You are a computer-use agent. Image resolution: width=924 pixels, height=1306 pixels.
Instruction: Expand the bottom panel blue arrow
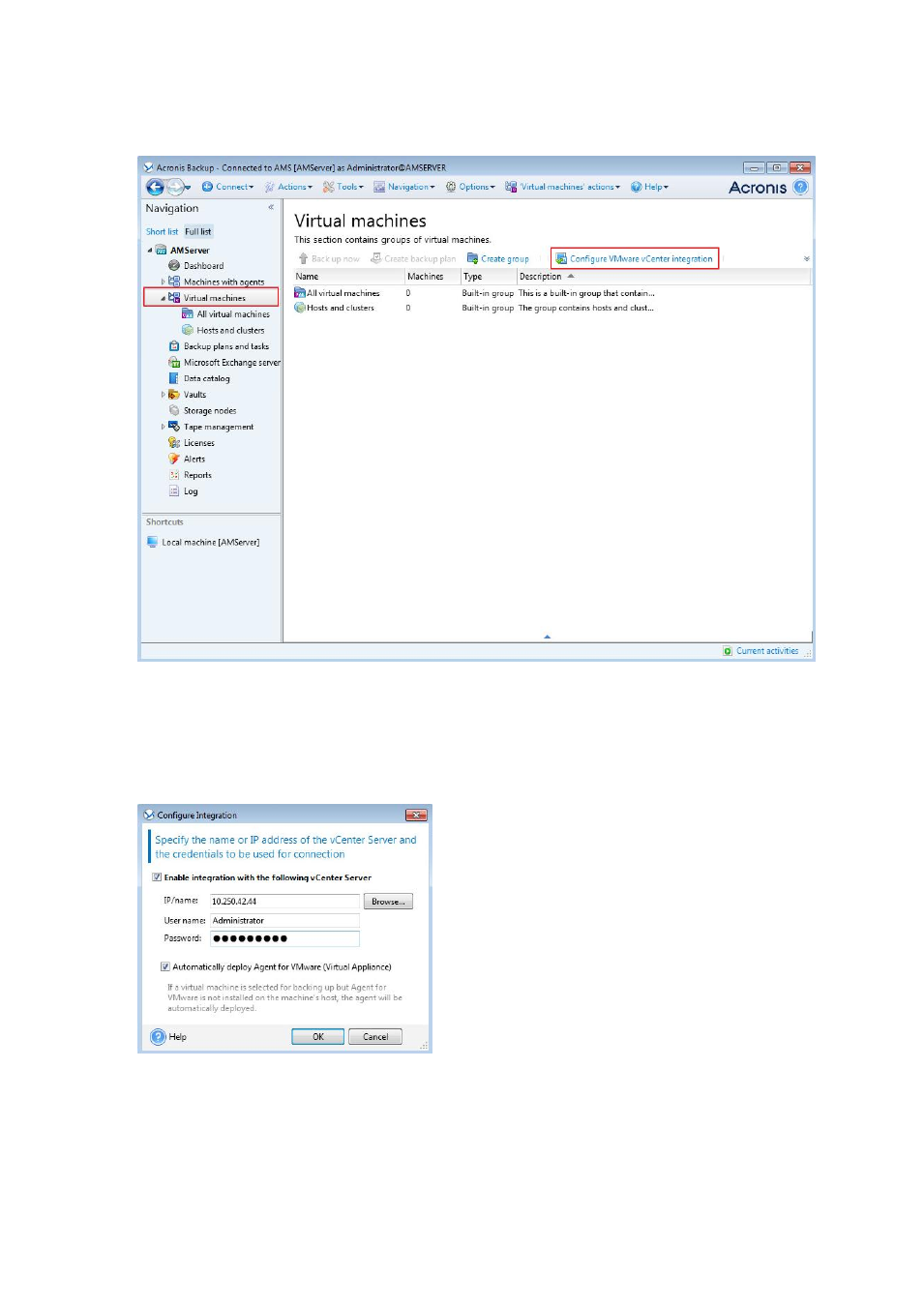tap(547, 637)
